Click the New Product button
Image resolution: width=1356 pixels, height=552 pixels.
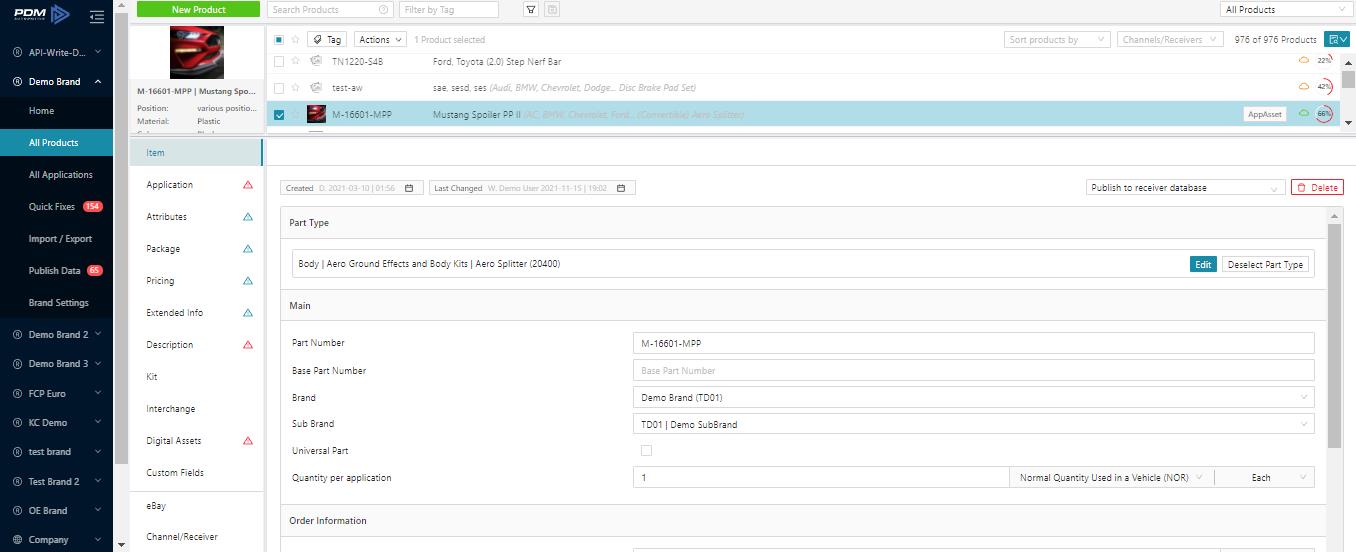[199, 9]
